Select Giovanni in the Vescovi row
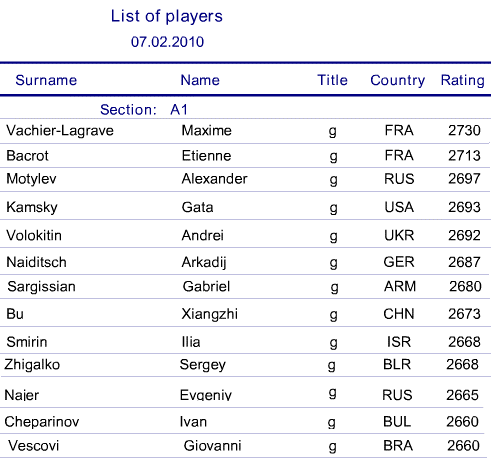Image resolution: width=503 pixels, height=459 pixels. [212, 446]
